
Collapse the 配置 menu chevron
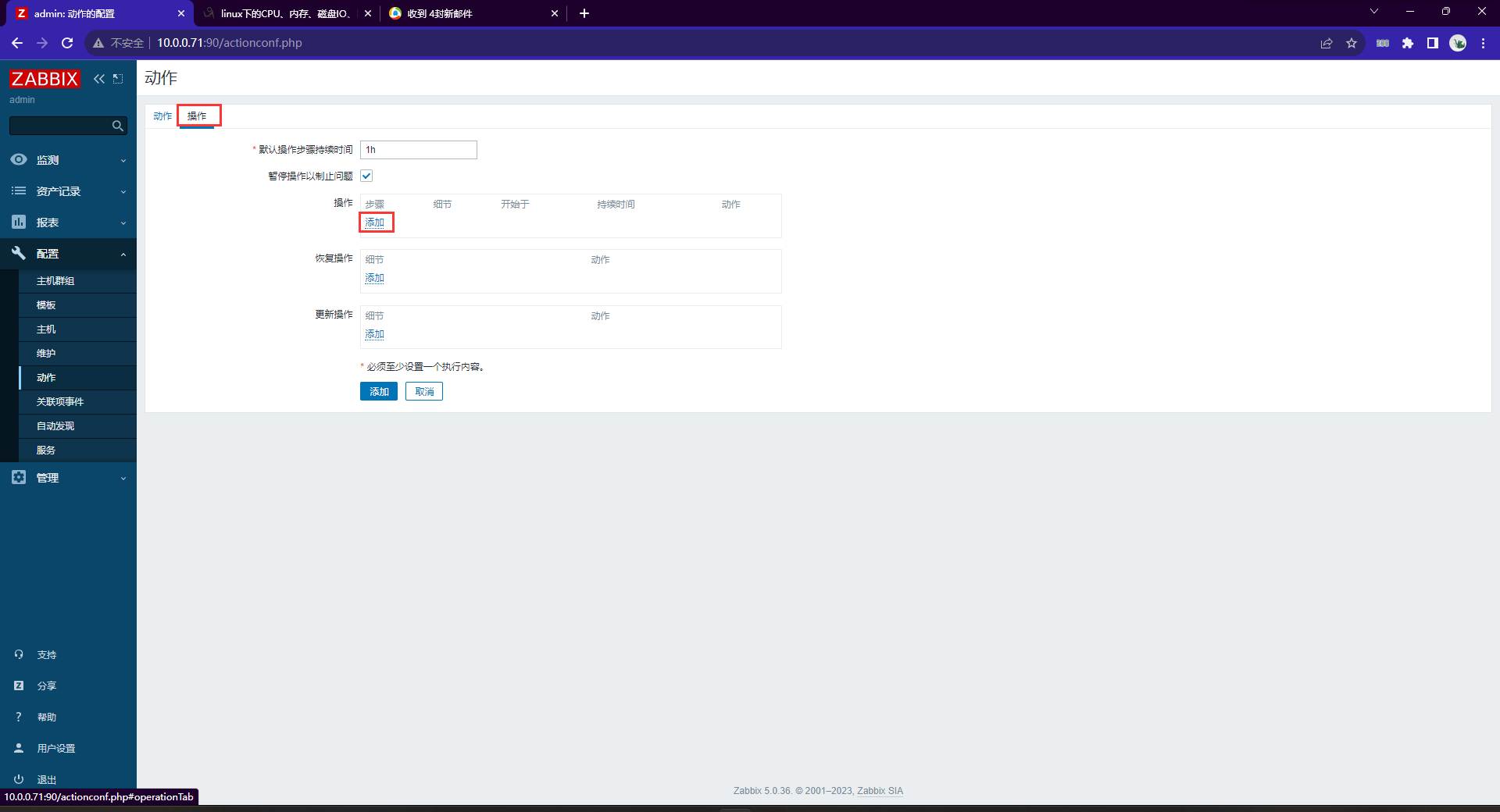(x=123, y=254)
